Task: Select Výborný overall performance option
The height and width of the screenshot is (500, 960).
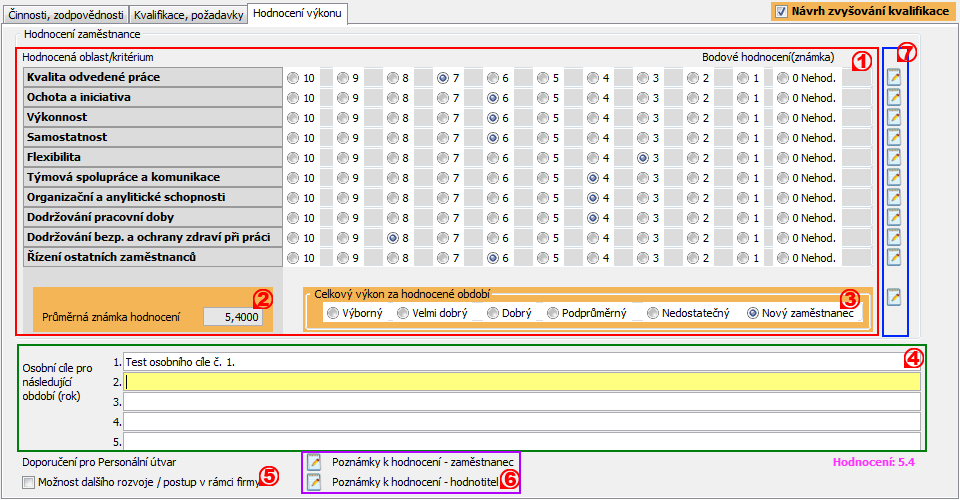Action: coord(333,313)
